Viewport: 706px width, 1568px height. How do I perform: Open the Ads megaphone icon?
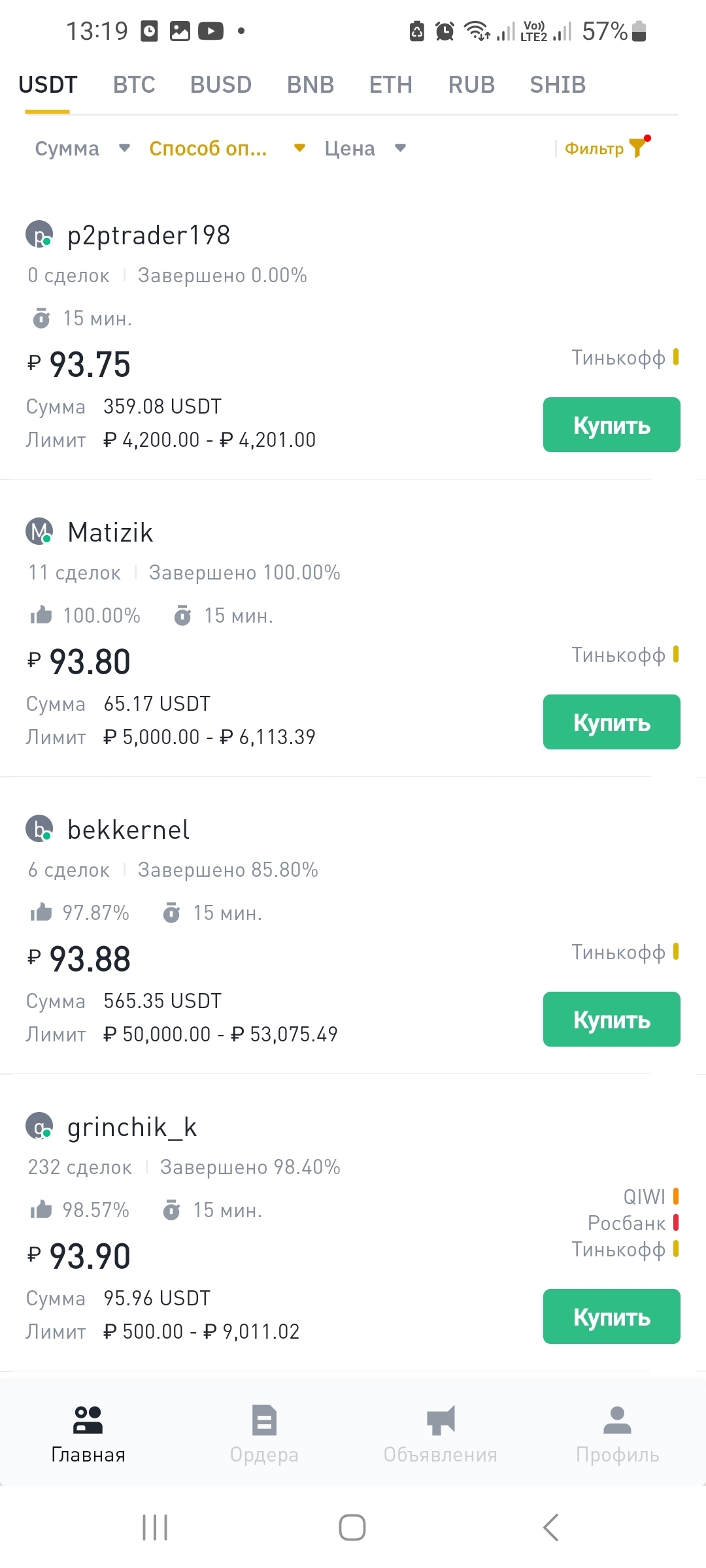[441, 1420]
